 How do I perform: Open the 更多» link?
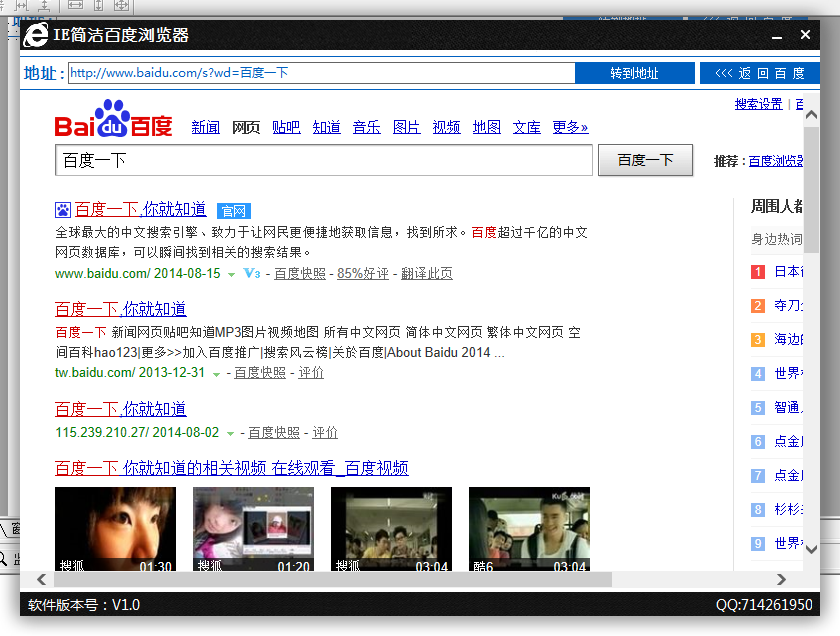pos(570,128)
